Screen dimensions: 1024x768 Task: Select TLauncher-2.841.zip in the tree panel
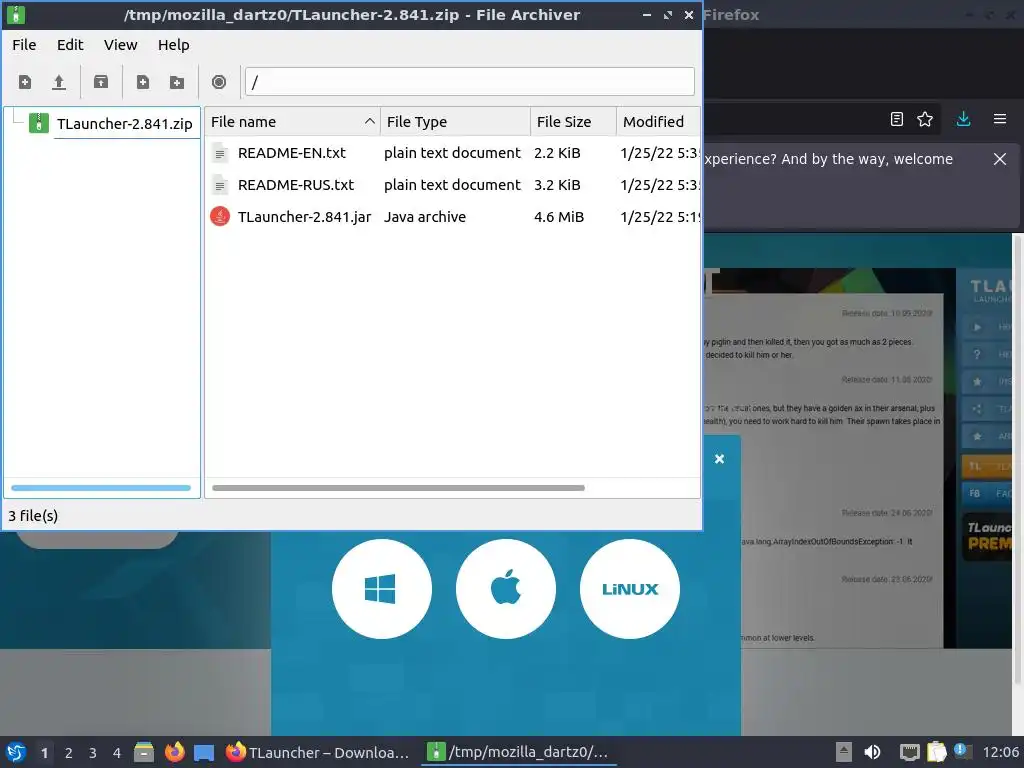coord(124,123)
